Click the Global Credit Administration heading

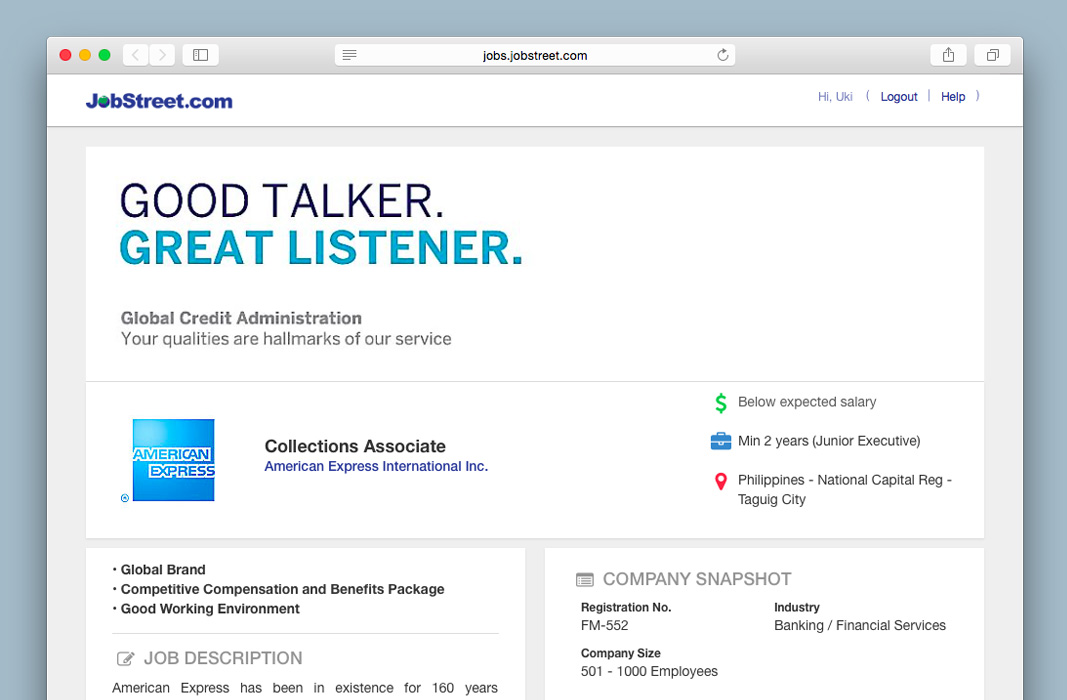tap(241, 318)
